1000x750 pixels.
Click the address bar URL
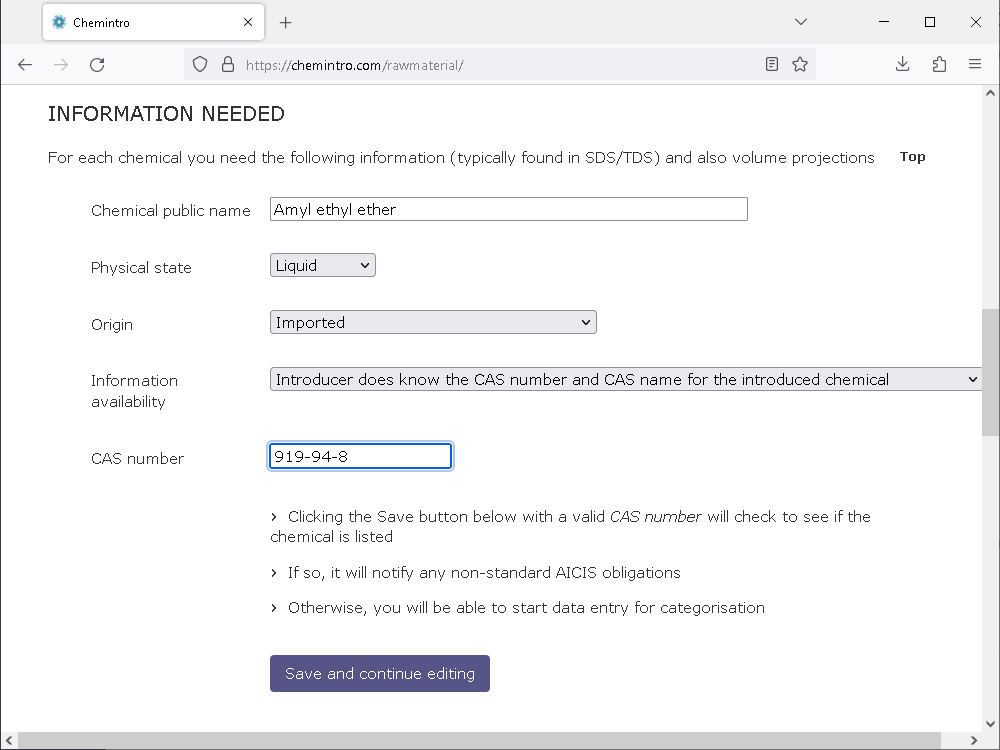[x=355, y=65]
